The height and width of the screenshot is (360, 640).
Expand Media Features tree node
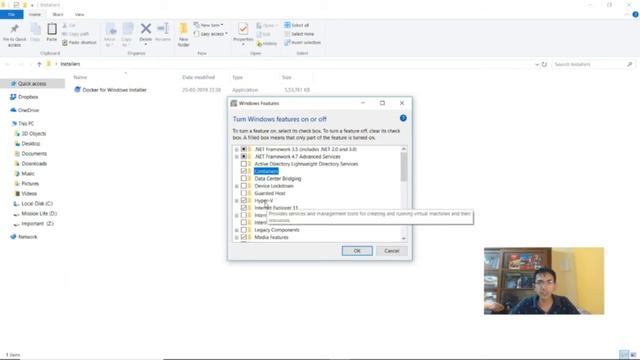[x=236, y=238]
